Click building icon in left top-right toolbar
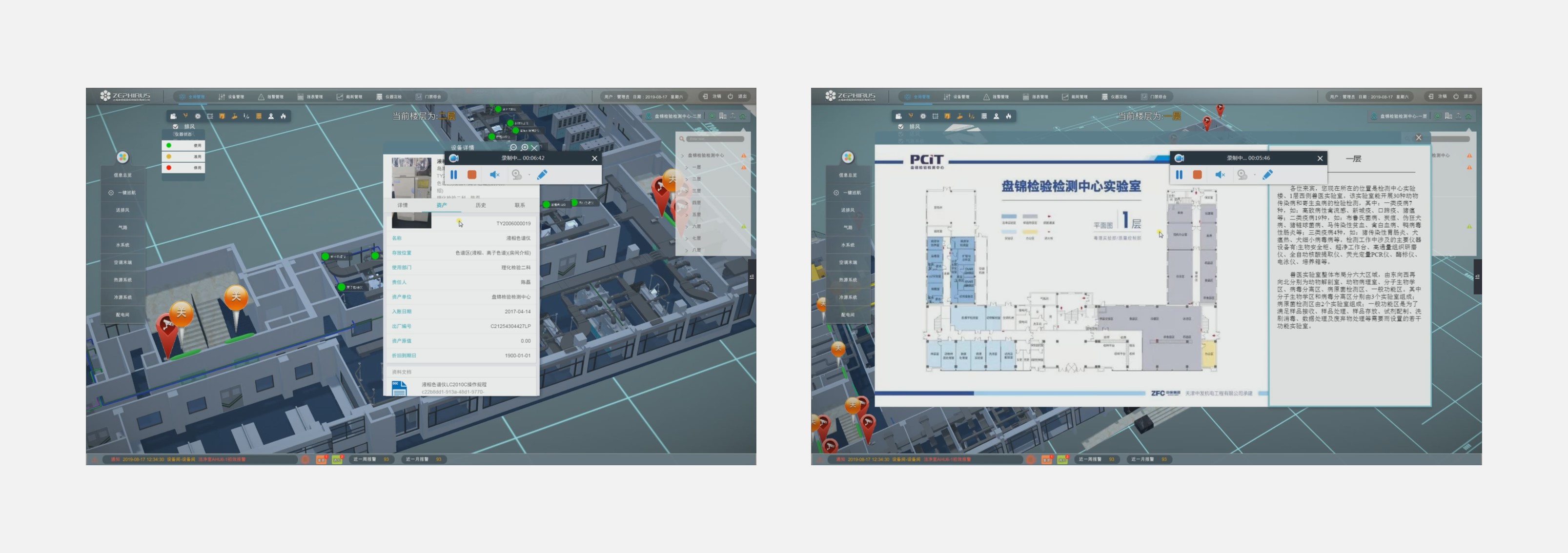Viewport: 1568px width, 553px height. coord(723,116)
